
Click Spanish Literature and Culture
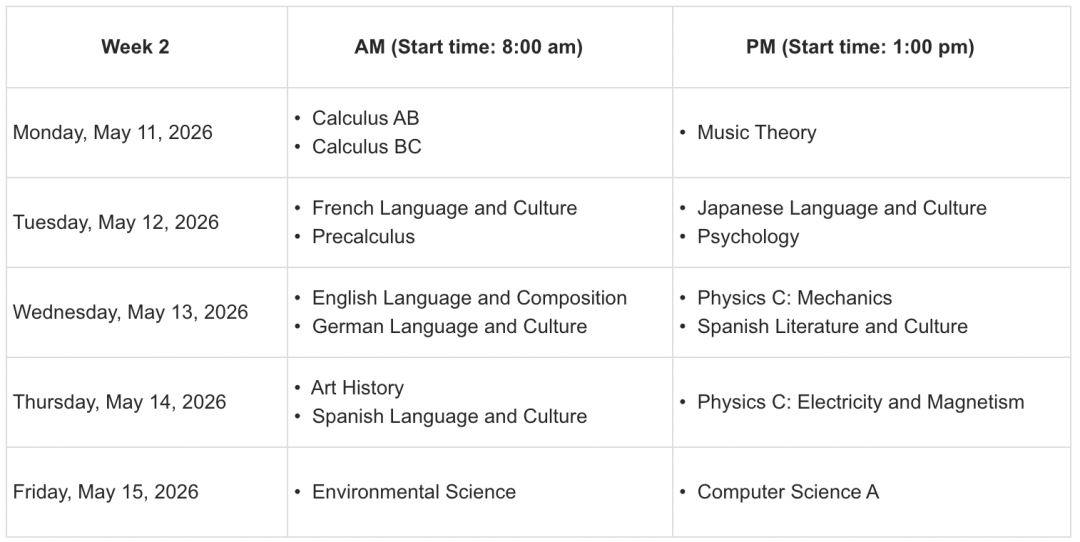coord(832,326)
